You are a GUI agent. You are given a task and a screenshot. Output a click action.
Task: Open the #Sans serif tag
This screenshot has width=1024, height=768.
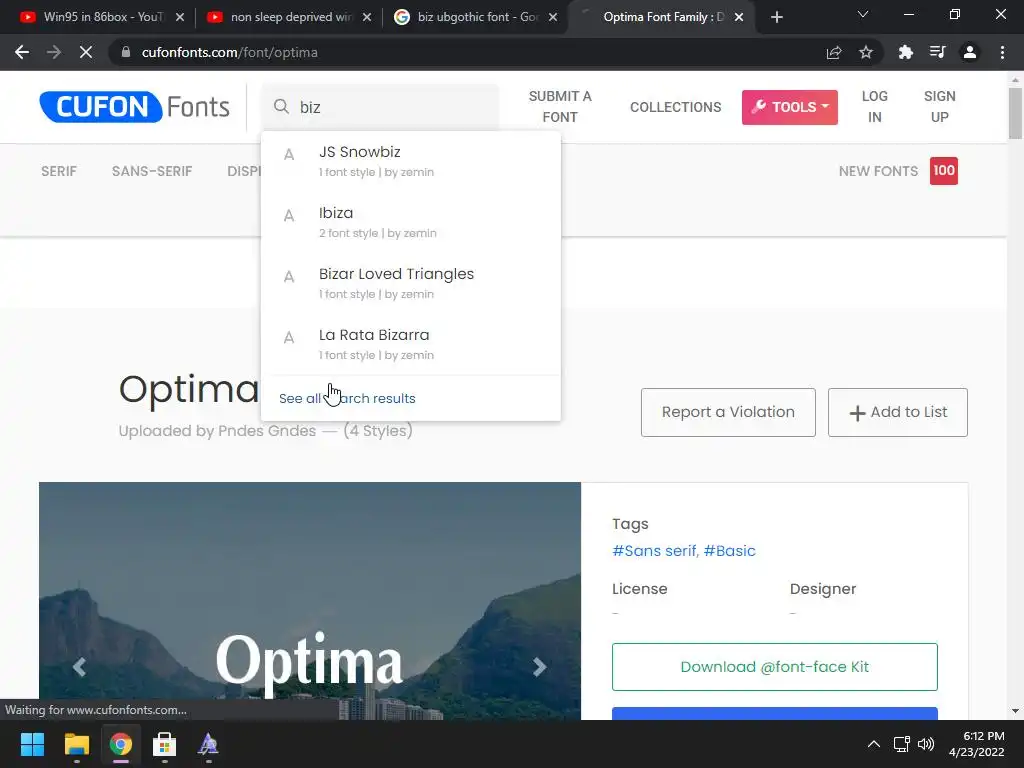pos(655,551)
